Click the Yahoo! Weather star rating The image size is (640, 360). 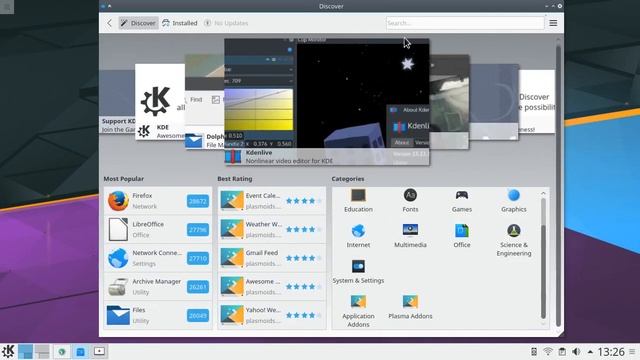(x=304, y=315)
